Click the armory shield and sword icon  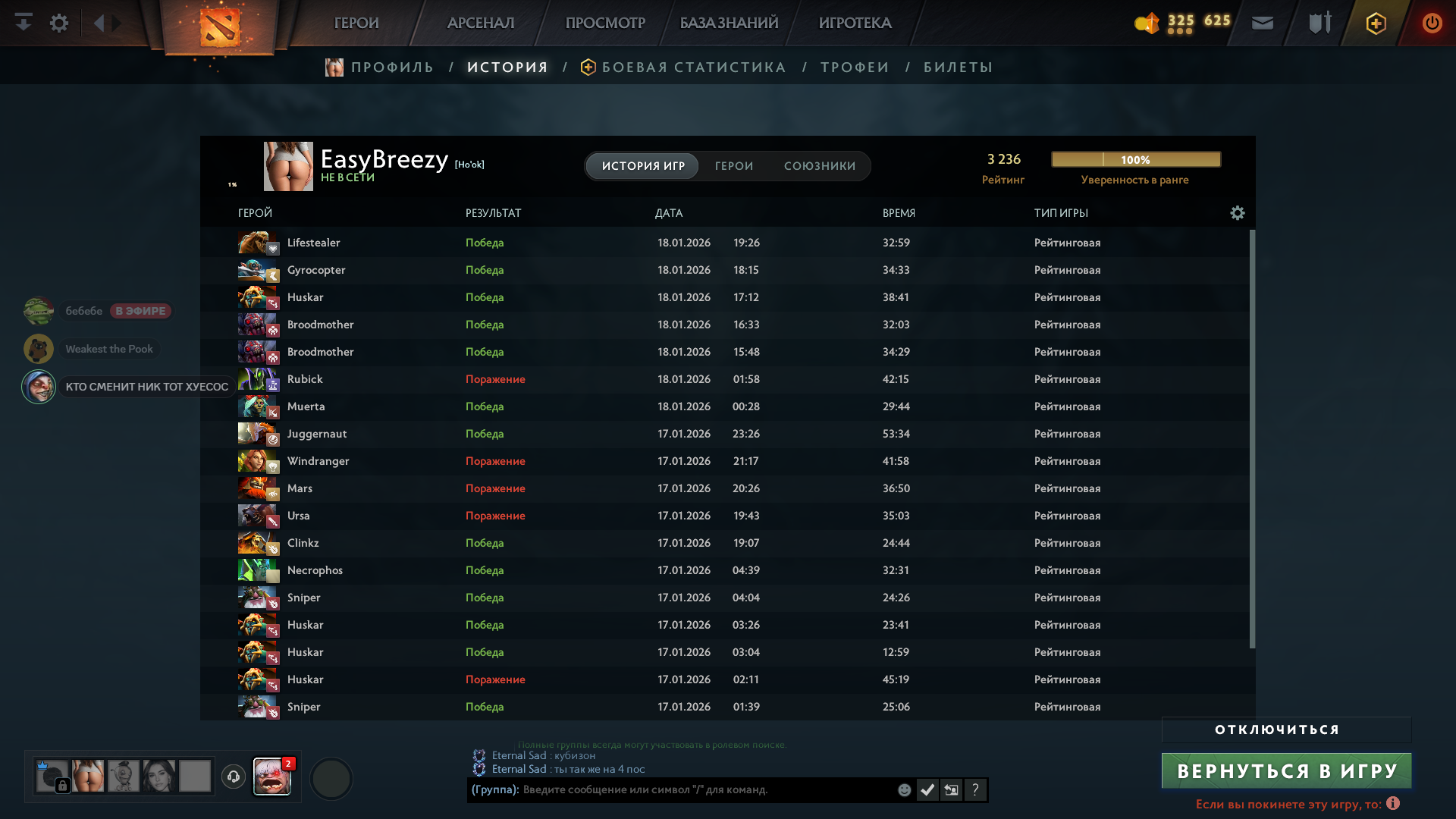(1319, 23)
